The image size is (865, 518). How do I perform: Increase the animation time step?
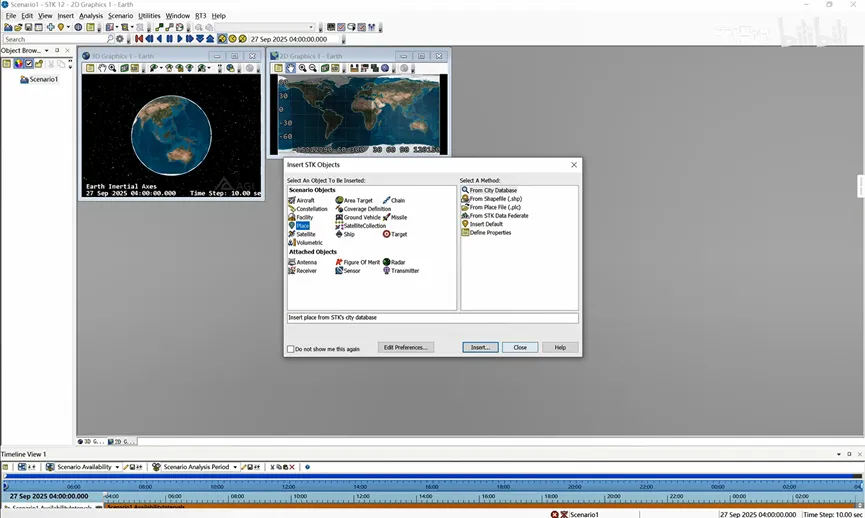click(x=210, y=39)
